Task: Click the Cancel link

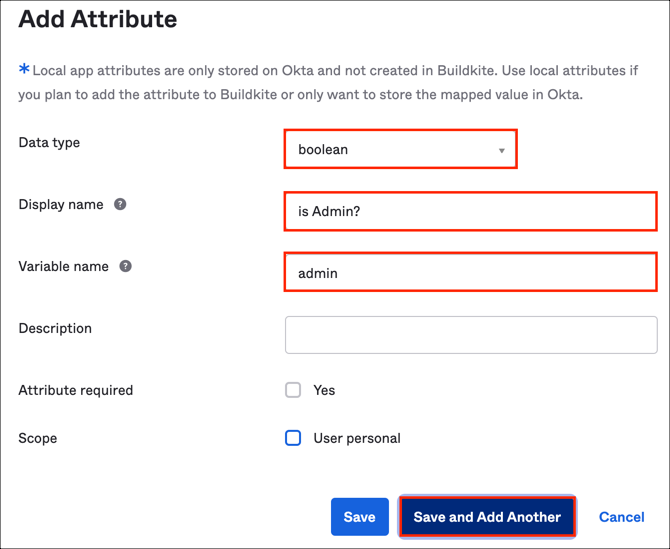Action: (621, 517)
